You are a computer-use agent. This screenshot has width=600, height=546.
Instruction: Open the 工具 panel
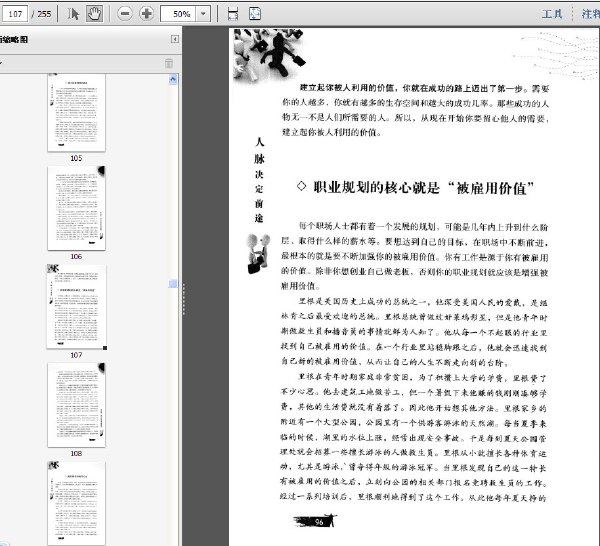point(552,14)
